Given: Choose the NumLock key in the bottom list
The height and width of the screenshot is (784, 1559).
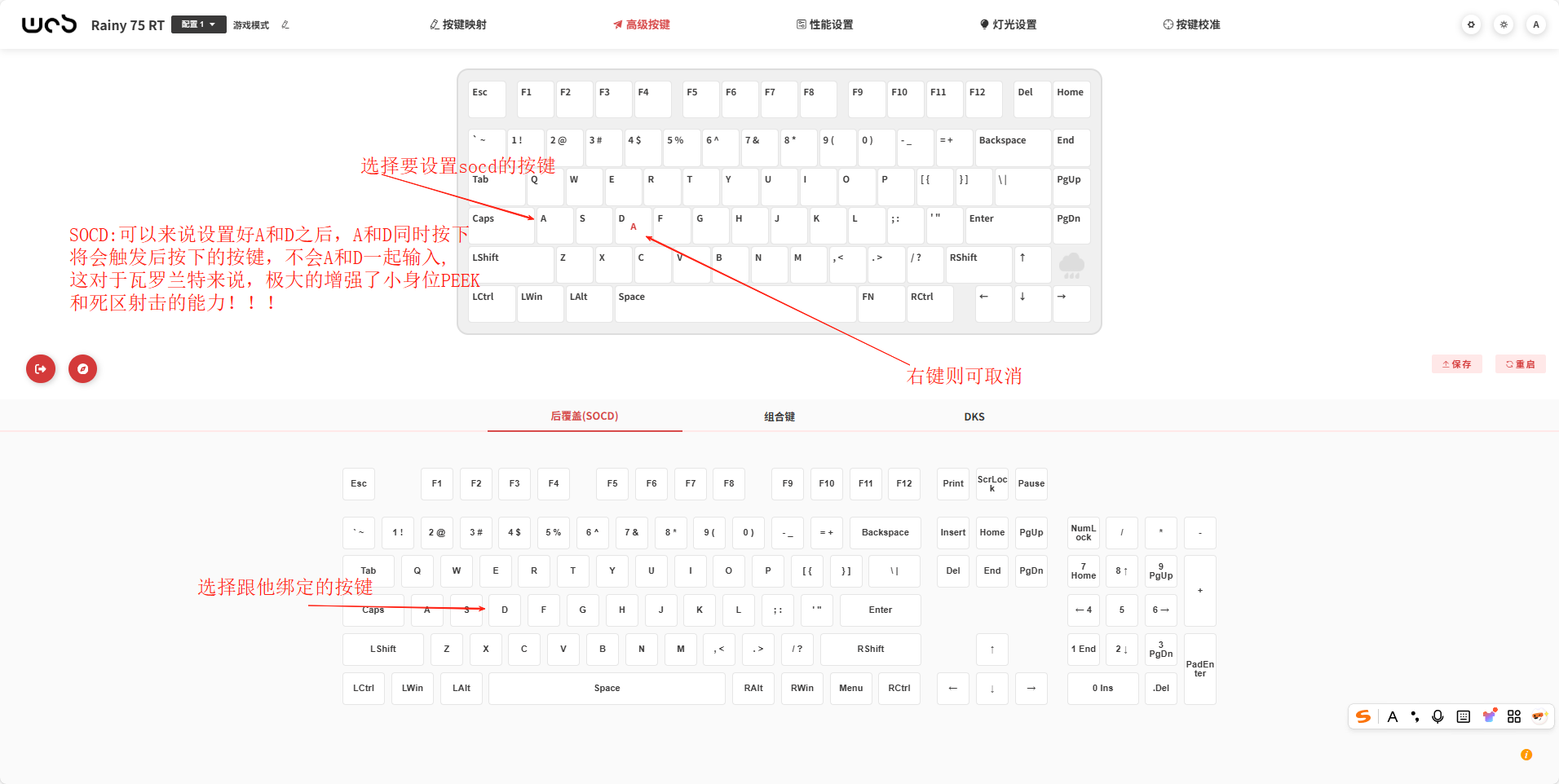Looking at the screenshot, I should 1084,533.
